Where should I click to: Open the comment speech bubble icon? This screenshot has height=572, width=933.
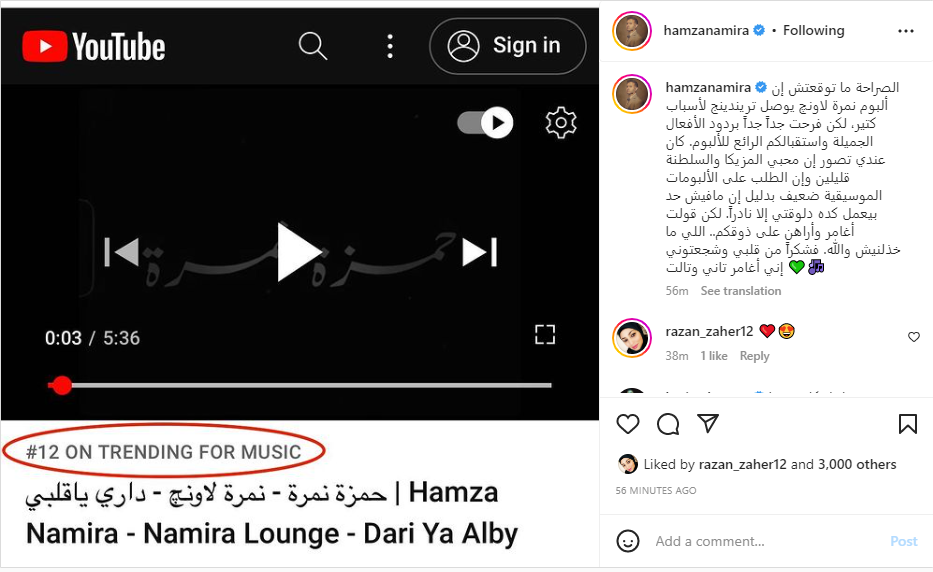[x=668, y=424]
